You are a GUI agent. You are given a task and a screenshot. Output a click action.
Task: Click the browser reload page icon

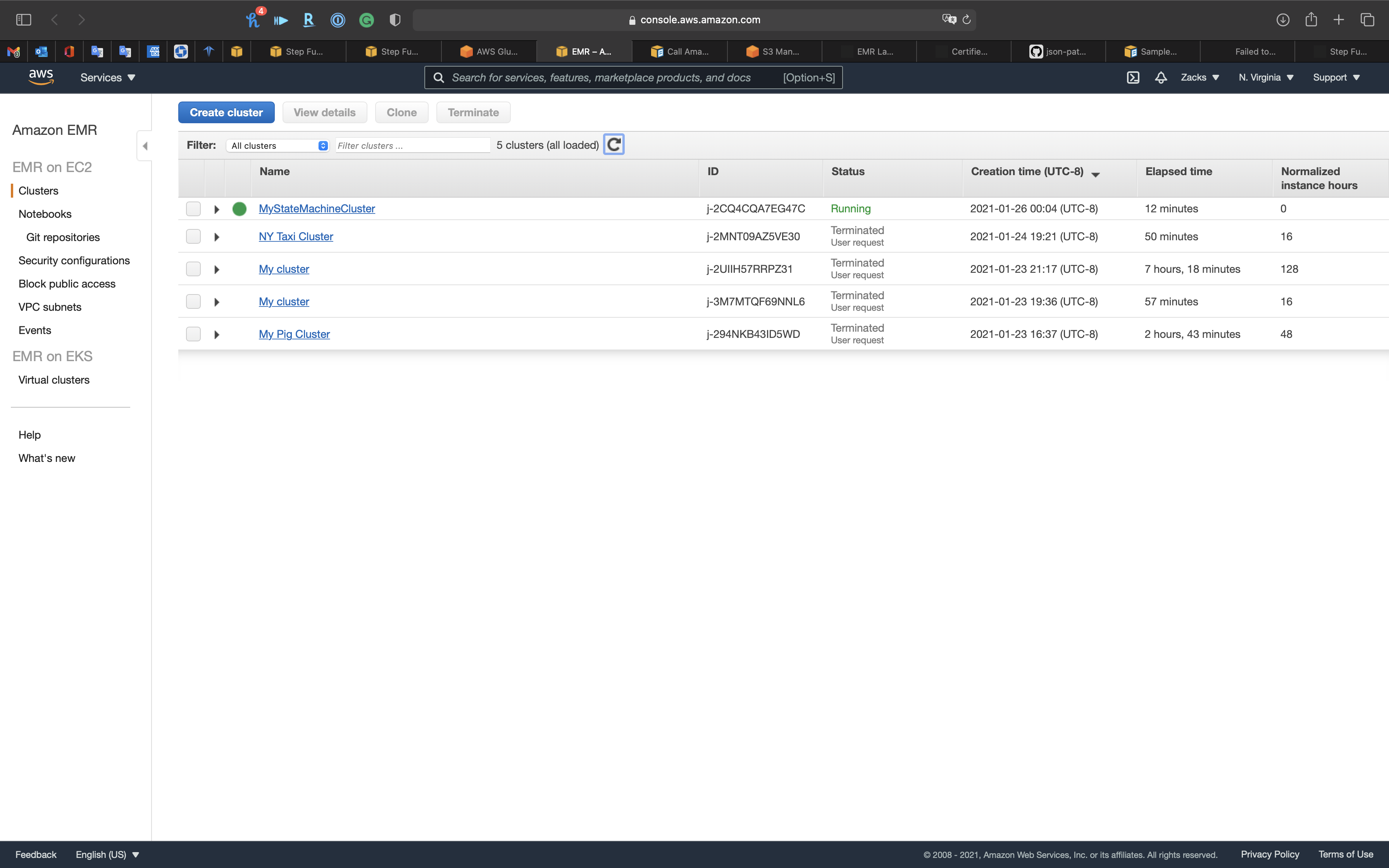click(x=967, y=19)
